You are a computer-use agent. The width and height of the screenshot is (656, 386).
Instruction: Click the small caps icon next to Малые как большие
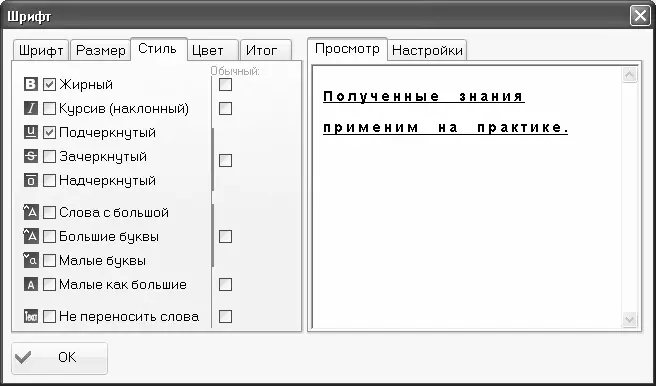[x=31, y=285]
